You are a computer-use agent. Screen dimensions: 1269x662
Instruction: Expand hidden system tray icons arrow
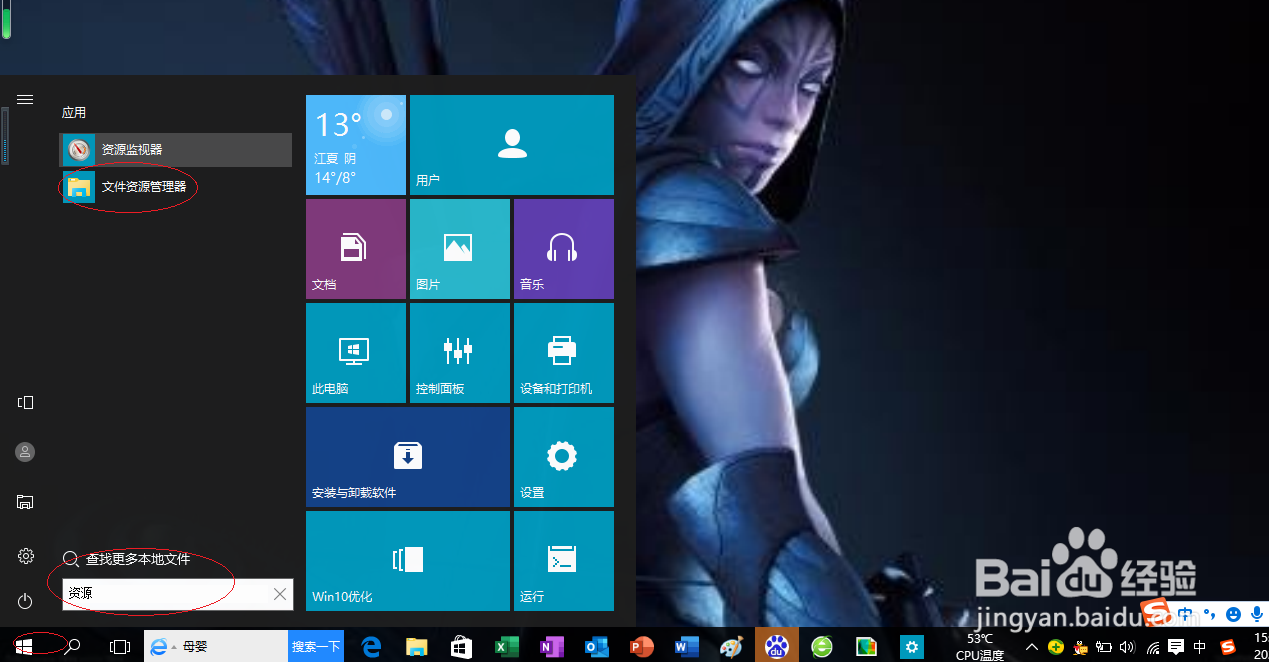[1032, 647]
